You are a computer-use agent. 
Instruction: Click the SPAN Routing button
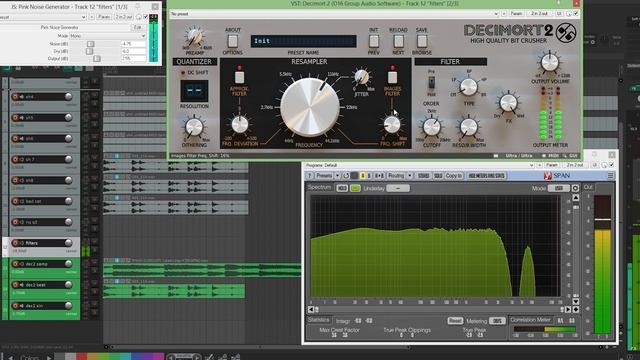(x=396, y=176)
